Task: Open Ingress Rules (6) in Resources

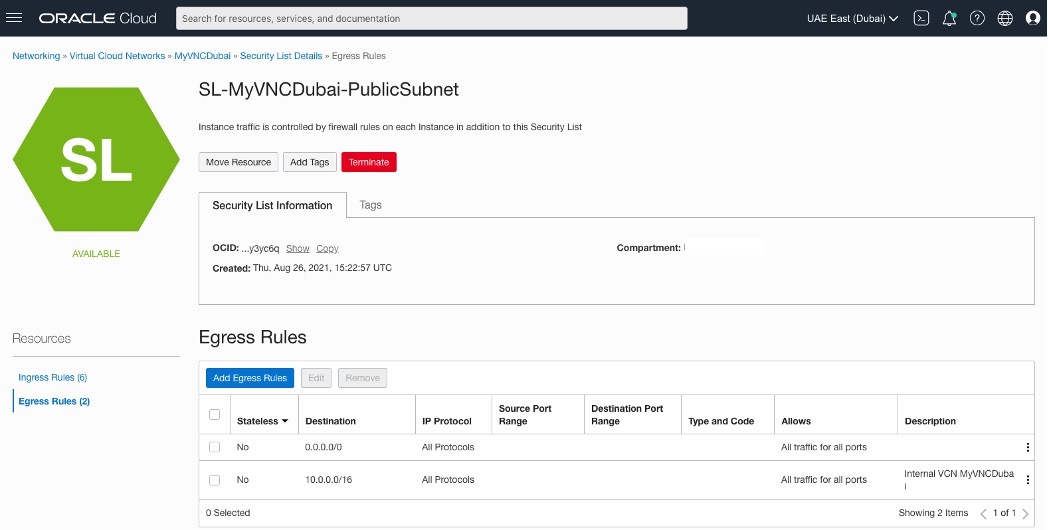Action: 53,378
